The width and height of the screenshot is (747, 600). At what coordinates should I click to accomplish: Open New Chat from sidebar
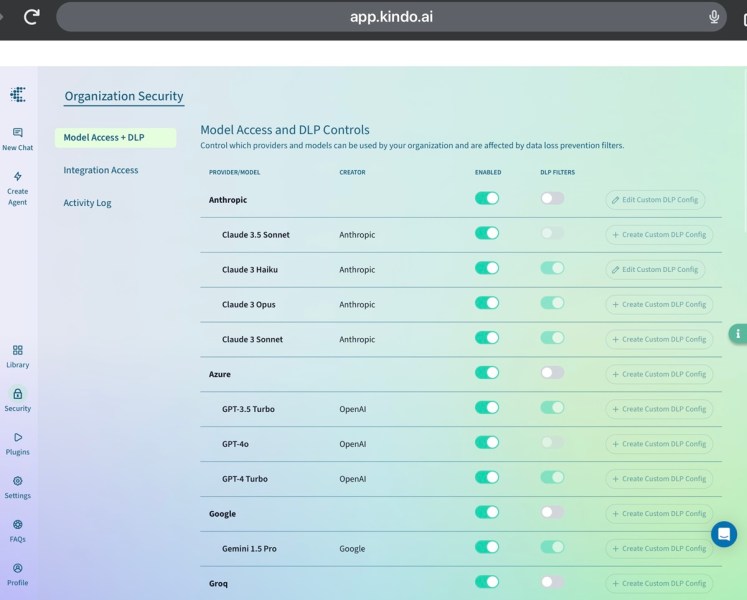(x=18, y=139)
